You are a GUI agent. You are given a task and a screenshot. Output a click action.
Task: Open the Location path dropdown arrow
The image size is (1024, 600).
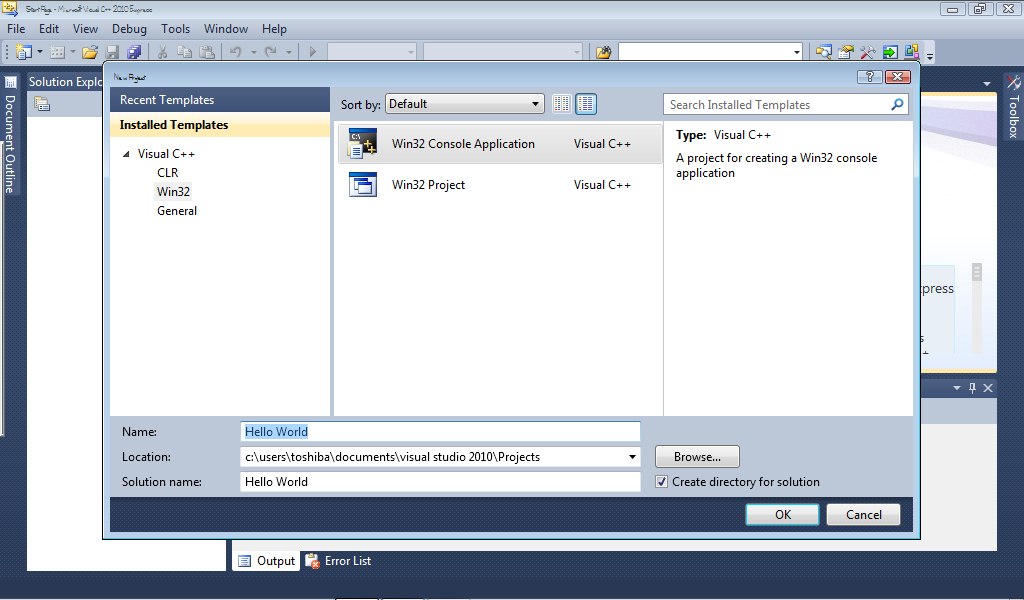(632, 457)
